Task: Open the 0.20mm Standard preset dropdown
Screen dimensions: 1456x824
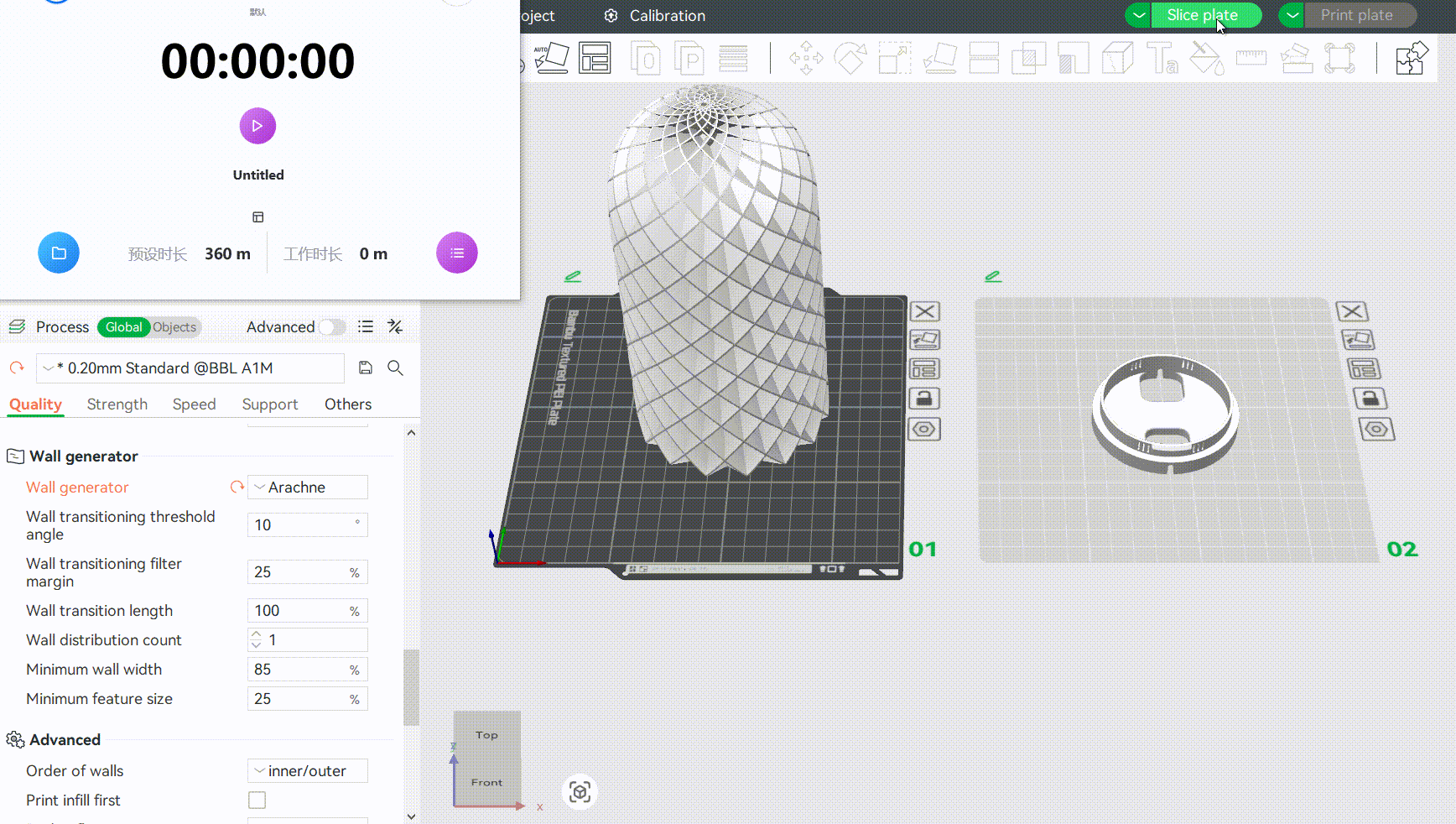Action: (x=190, y=368)
